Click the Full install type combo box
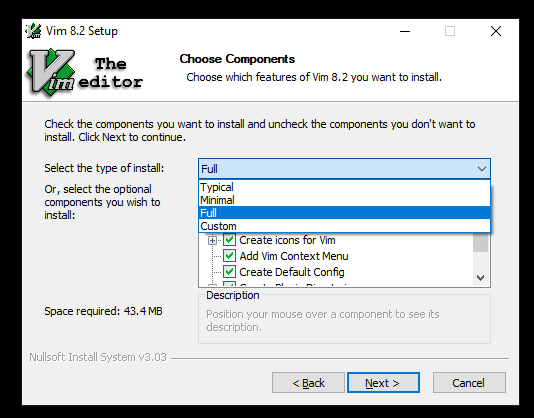The image size is (534, 418). coord(344,169)
